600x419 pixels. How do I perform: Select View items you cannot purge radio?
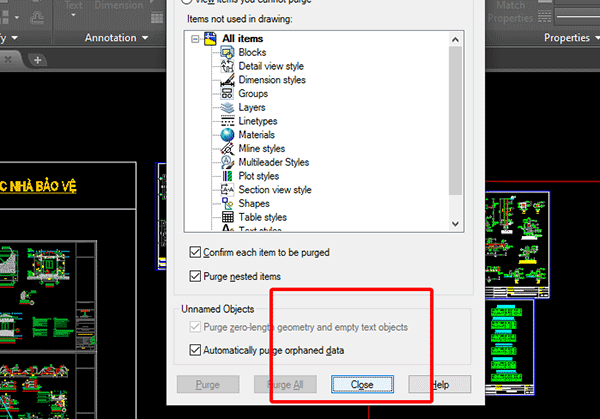[x=186, y=2]
